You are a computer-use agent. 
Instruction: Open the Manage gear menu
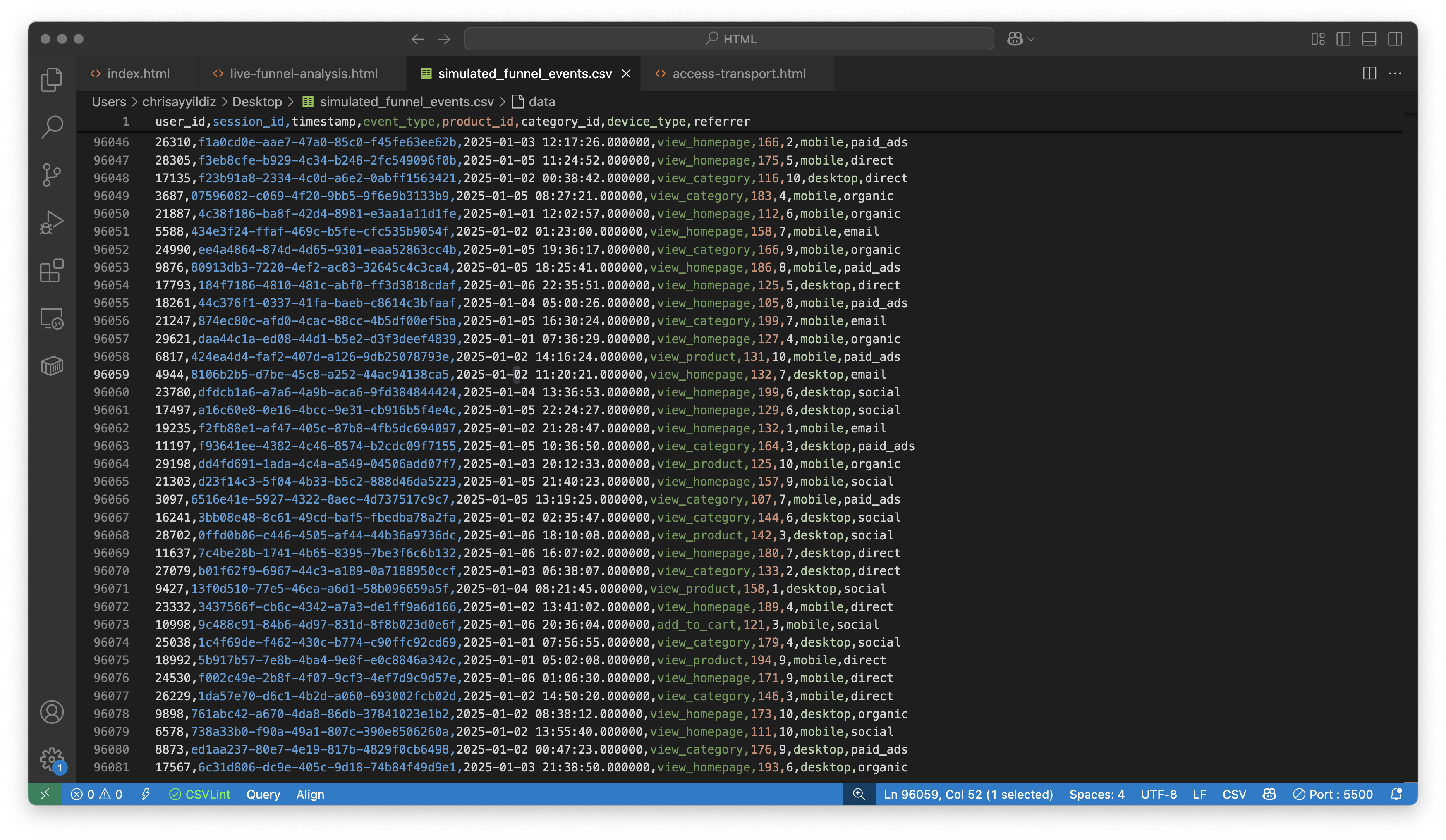52,759
